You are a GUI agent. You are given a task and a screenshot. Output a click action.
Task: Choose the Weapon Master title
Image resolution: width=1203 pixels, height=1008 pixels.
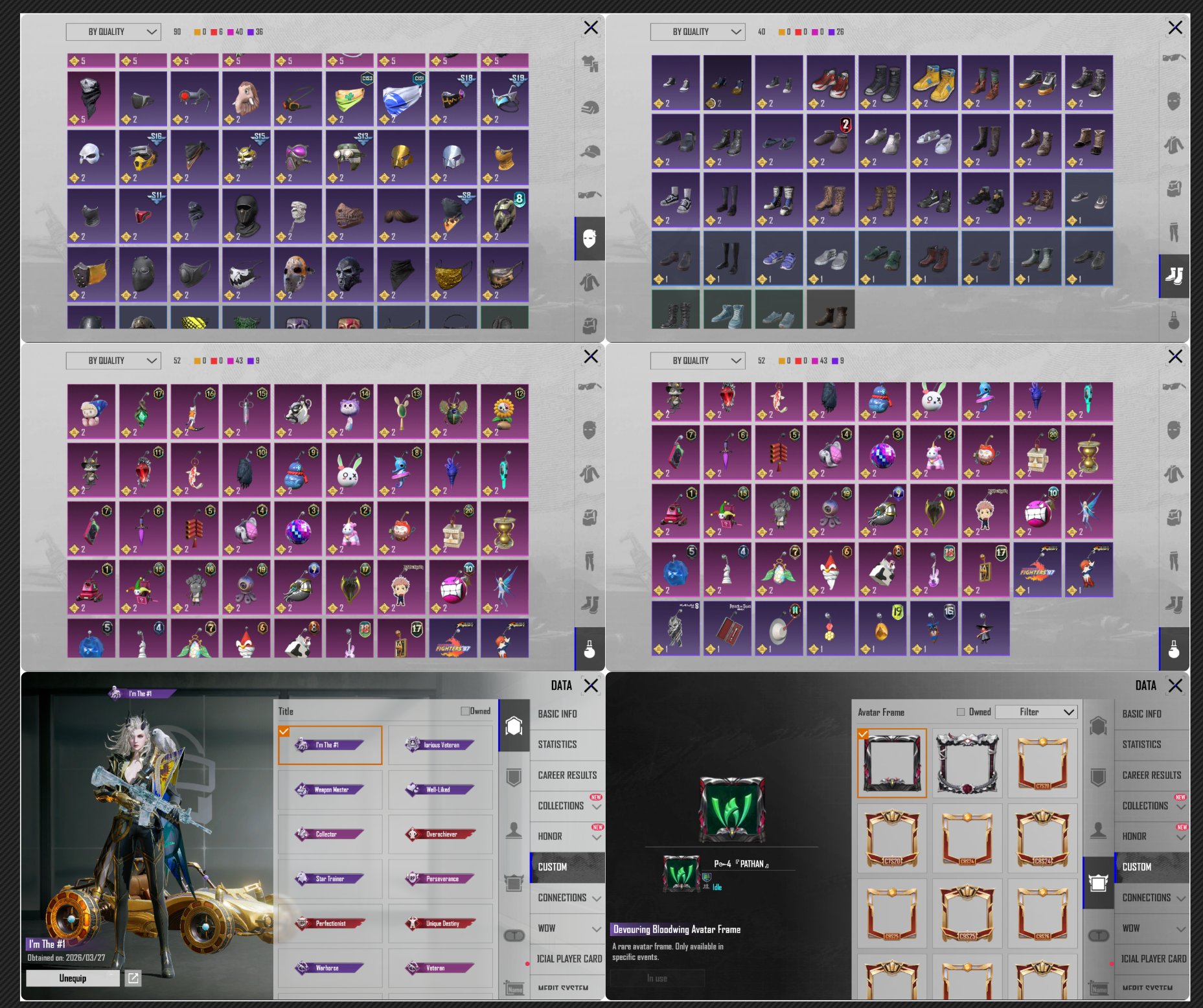(x=330, y=790)
